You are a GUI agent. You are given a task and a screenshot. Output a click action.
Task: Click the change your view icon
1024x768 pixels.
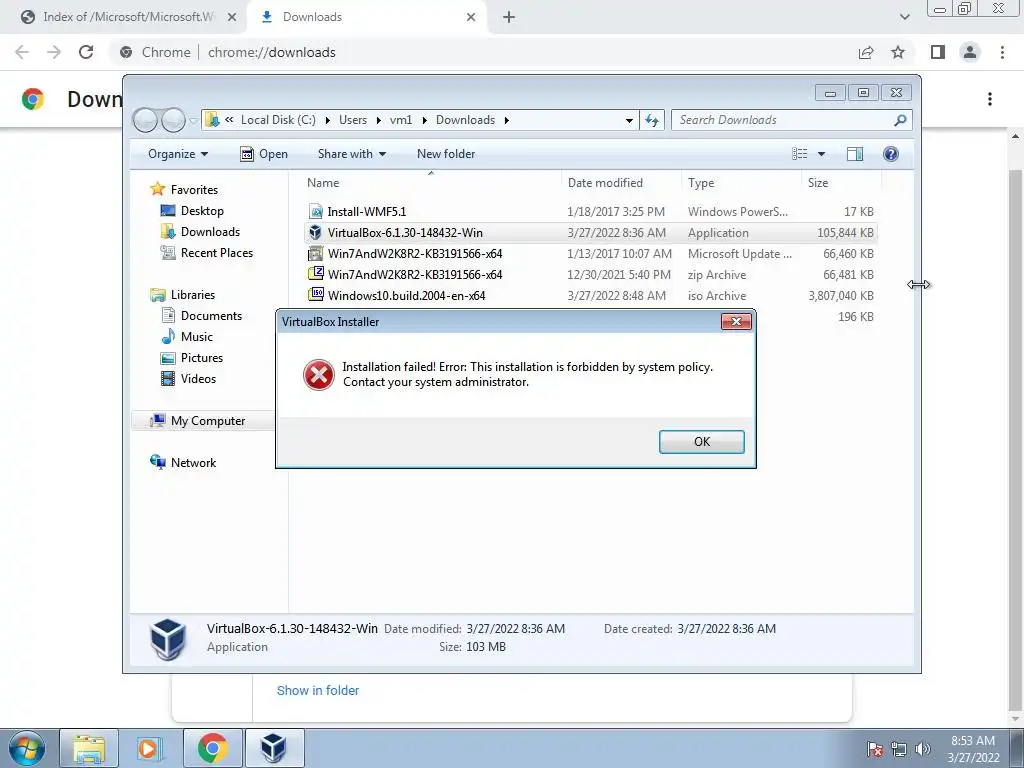pos(800,154)
